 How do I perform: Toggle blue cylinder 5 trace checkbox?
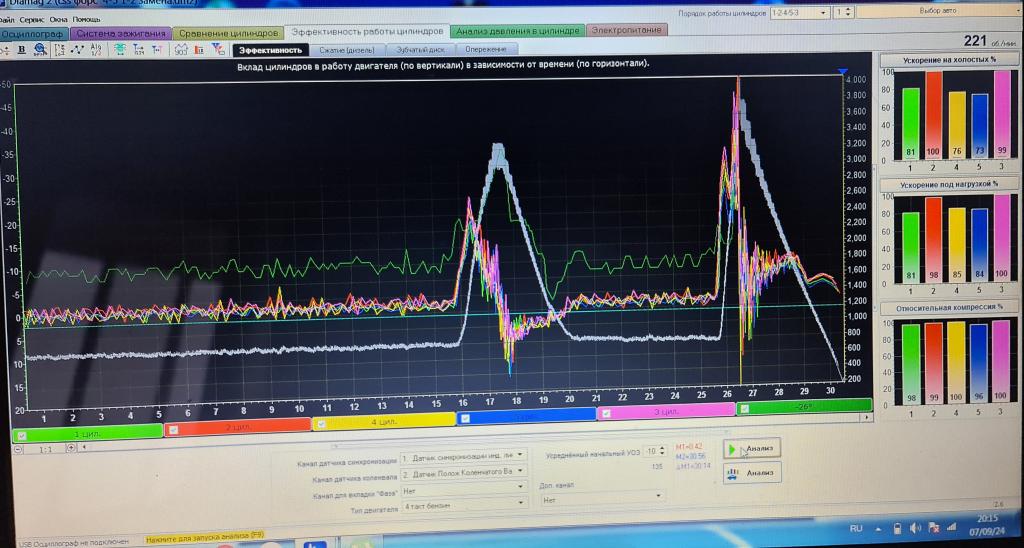466,418
